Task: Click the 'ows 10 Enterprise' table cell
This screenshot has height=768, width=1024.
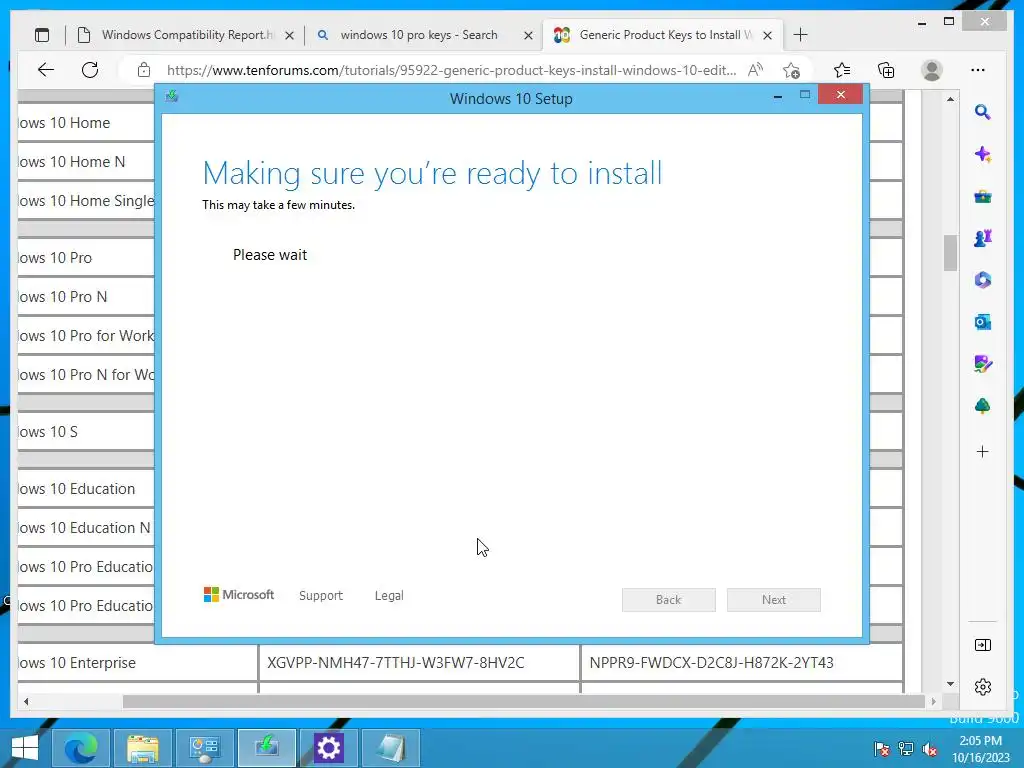Action: [138, 663]
